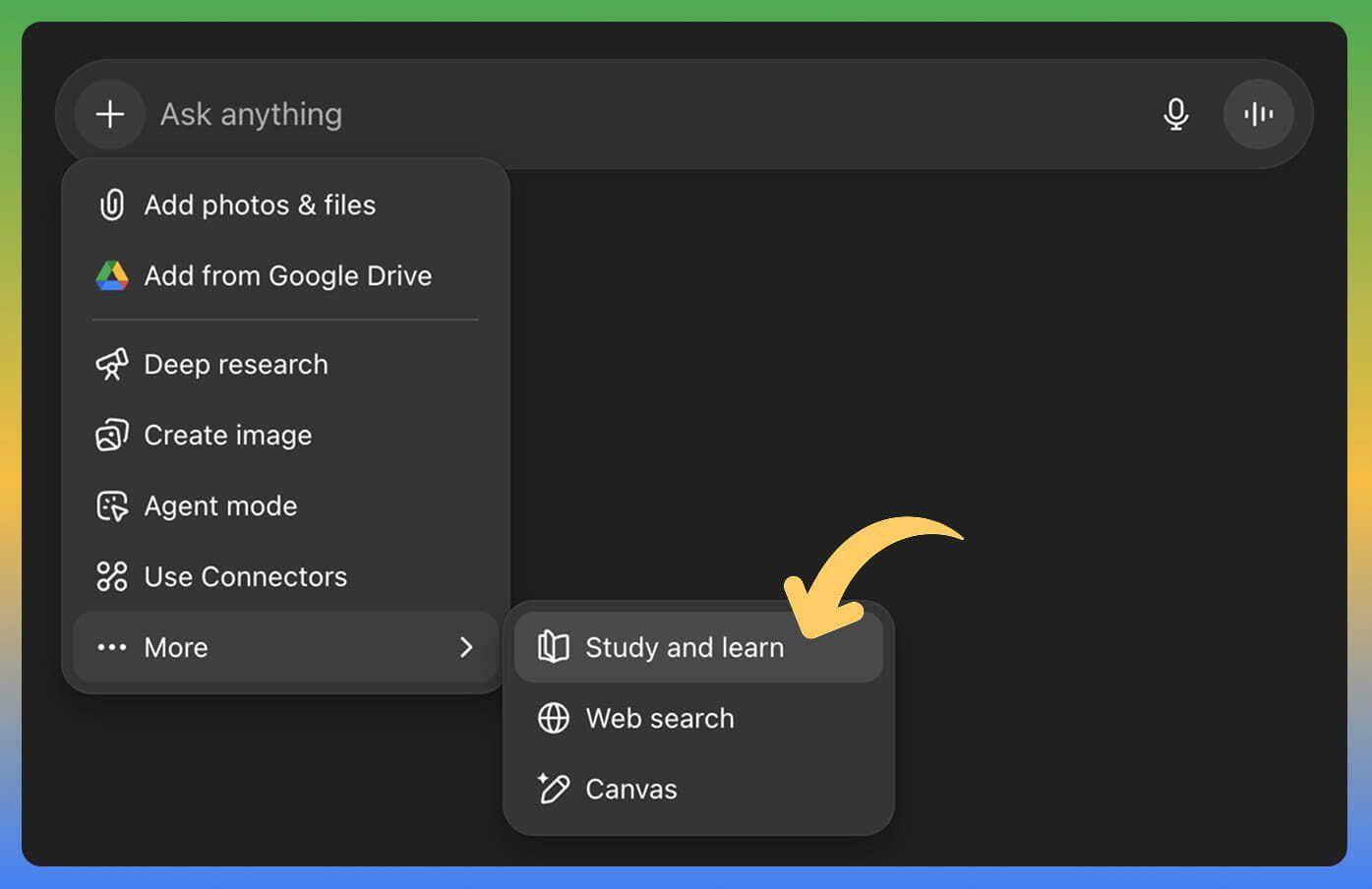The image size is (1372, 889).
Task: Expand the More submenu chevron
Action: (466, 647)
